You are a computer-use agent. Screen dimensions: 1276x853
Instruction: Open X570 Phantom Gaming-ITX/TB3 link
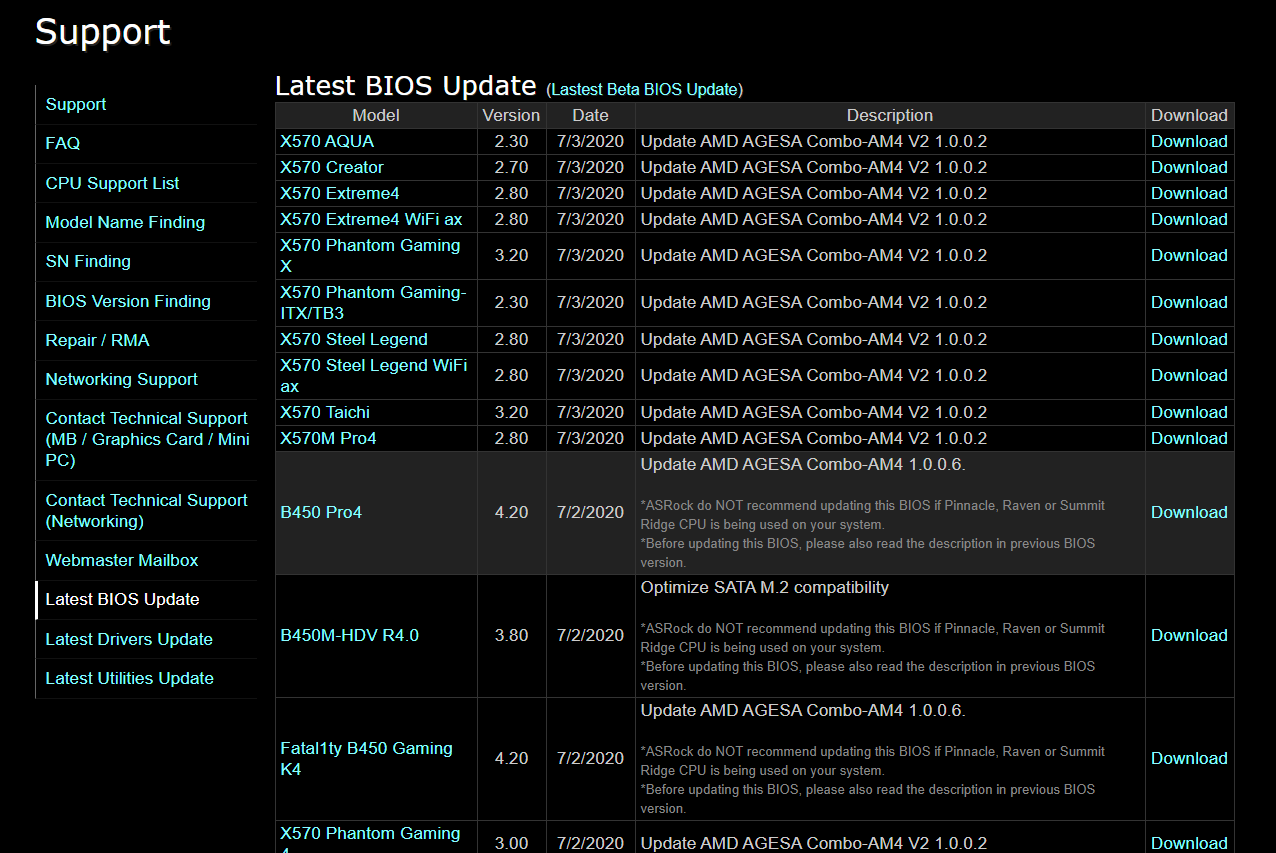tap(373, 302)
